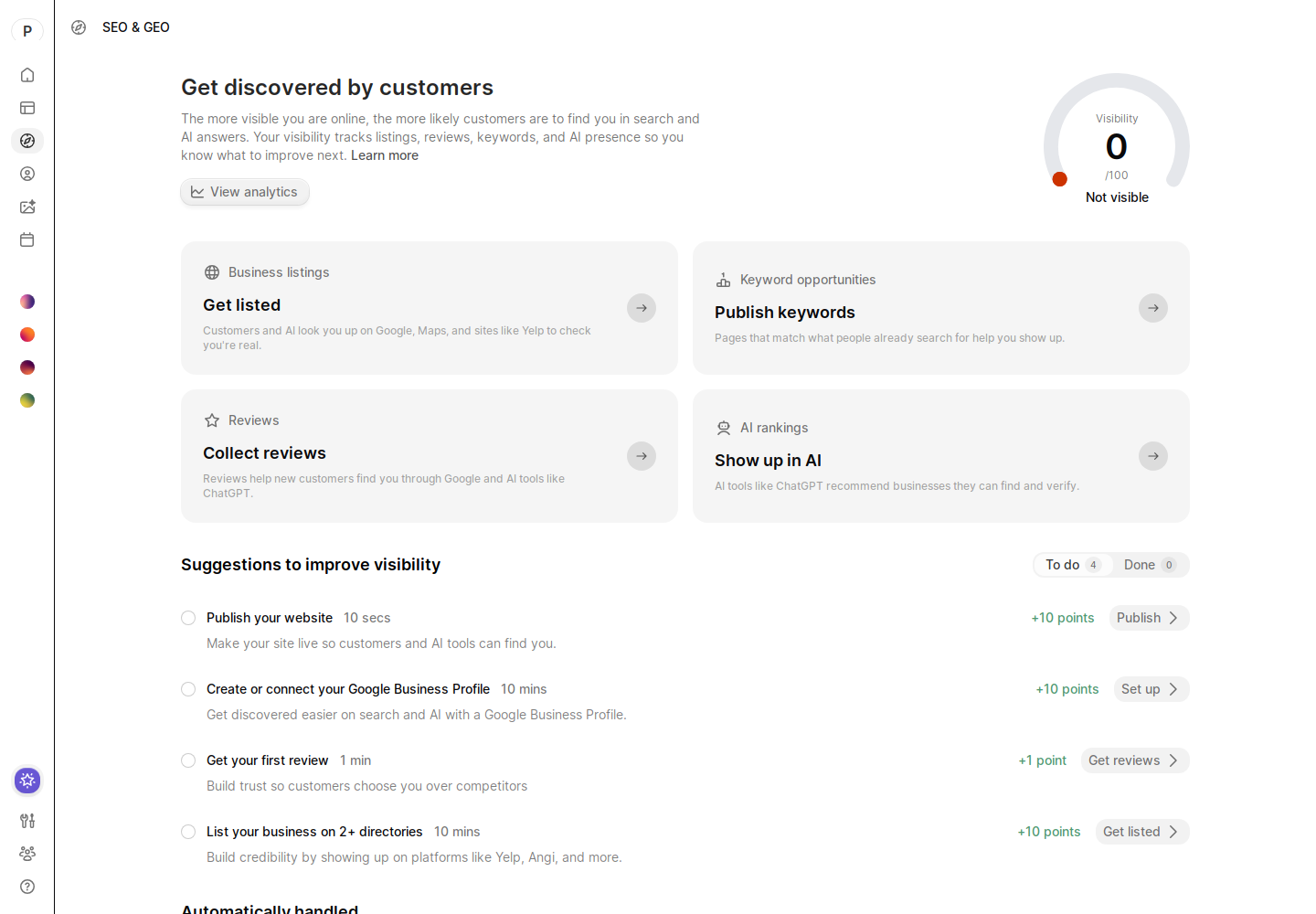The image size is (1316, 914).
Task: Open the layout pages icon in sidebar
Action: pos(27,108)
